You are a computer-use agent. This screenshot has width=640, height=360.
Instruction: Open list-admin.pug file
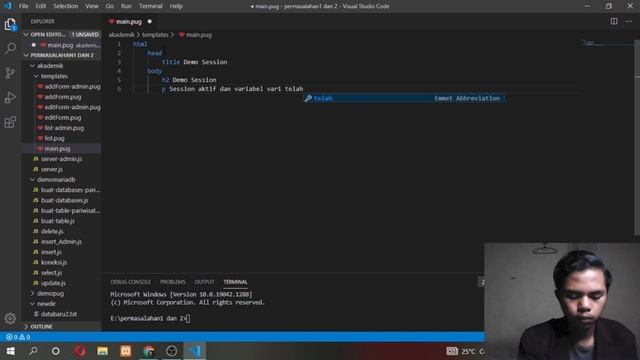pos(64,128)
